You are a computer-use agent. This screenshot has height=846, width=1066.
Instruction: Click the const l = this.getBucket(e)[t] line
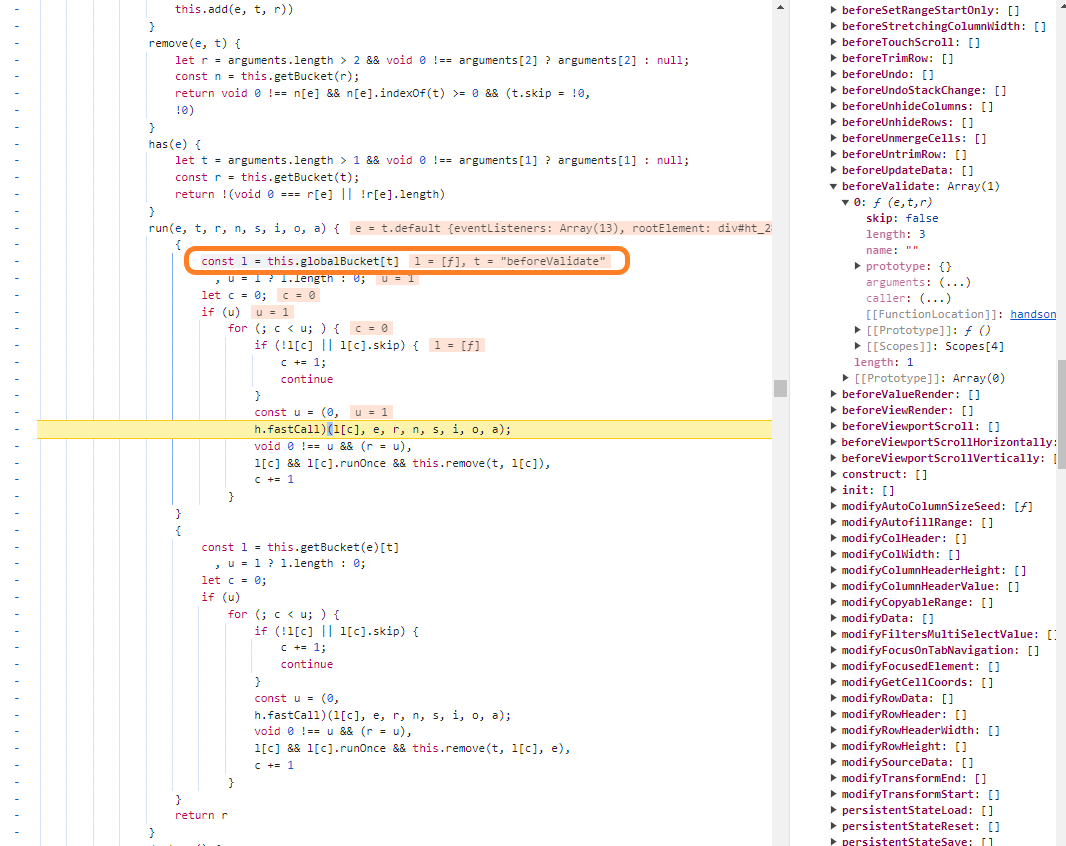pos(300,547)
